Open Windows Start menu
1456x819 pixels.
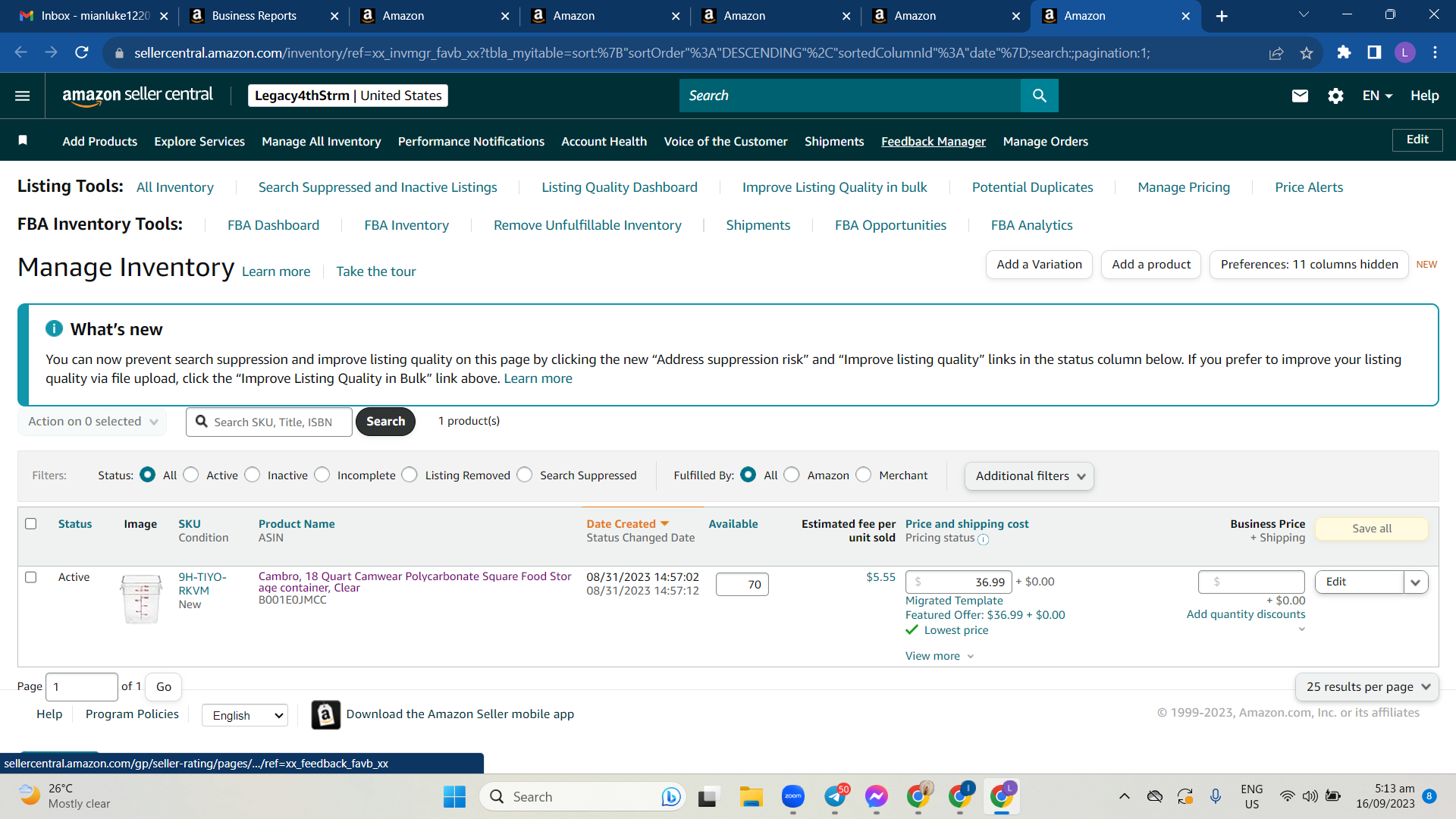click(x=454, y=796)
